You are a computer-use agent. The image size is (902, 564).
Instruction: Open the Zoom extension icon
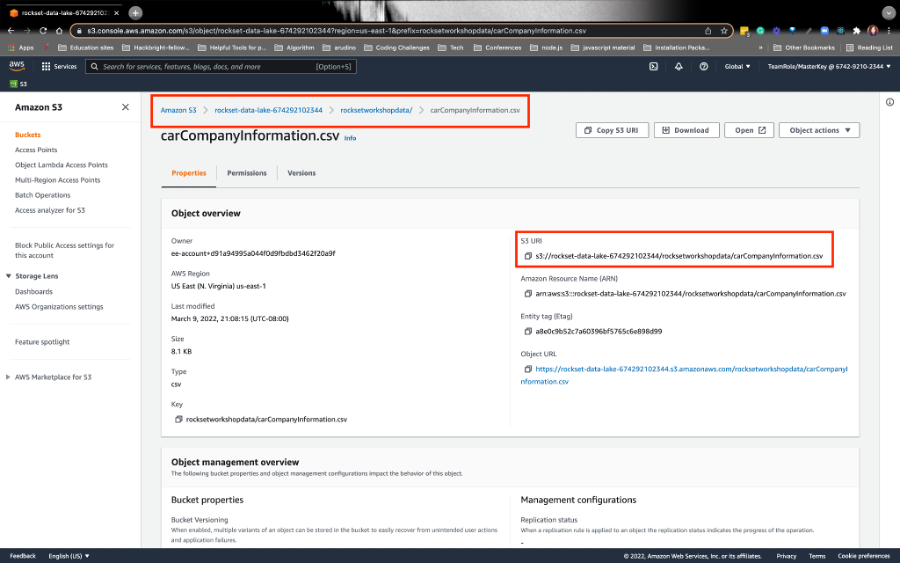(824, 31)
